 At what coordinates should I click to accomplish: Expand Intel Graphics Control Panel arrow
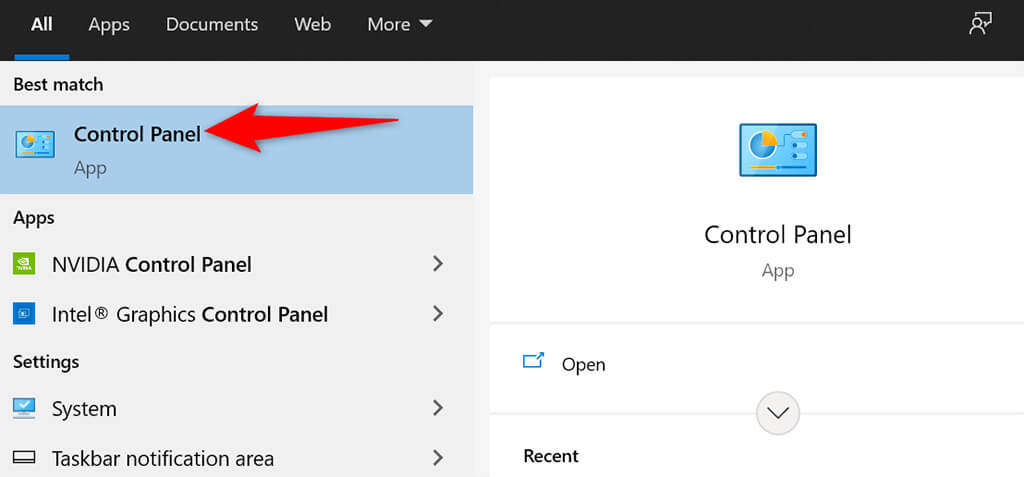[x=437, y=314]
